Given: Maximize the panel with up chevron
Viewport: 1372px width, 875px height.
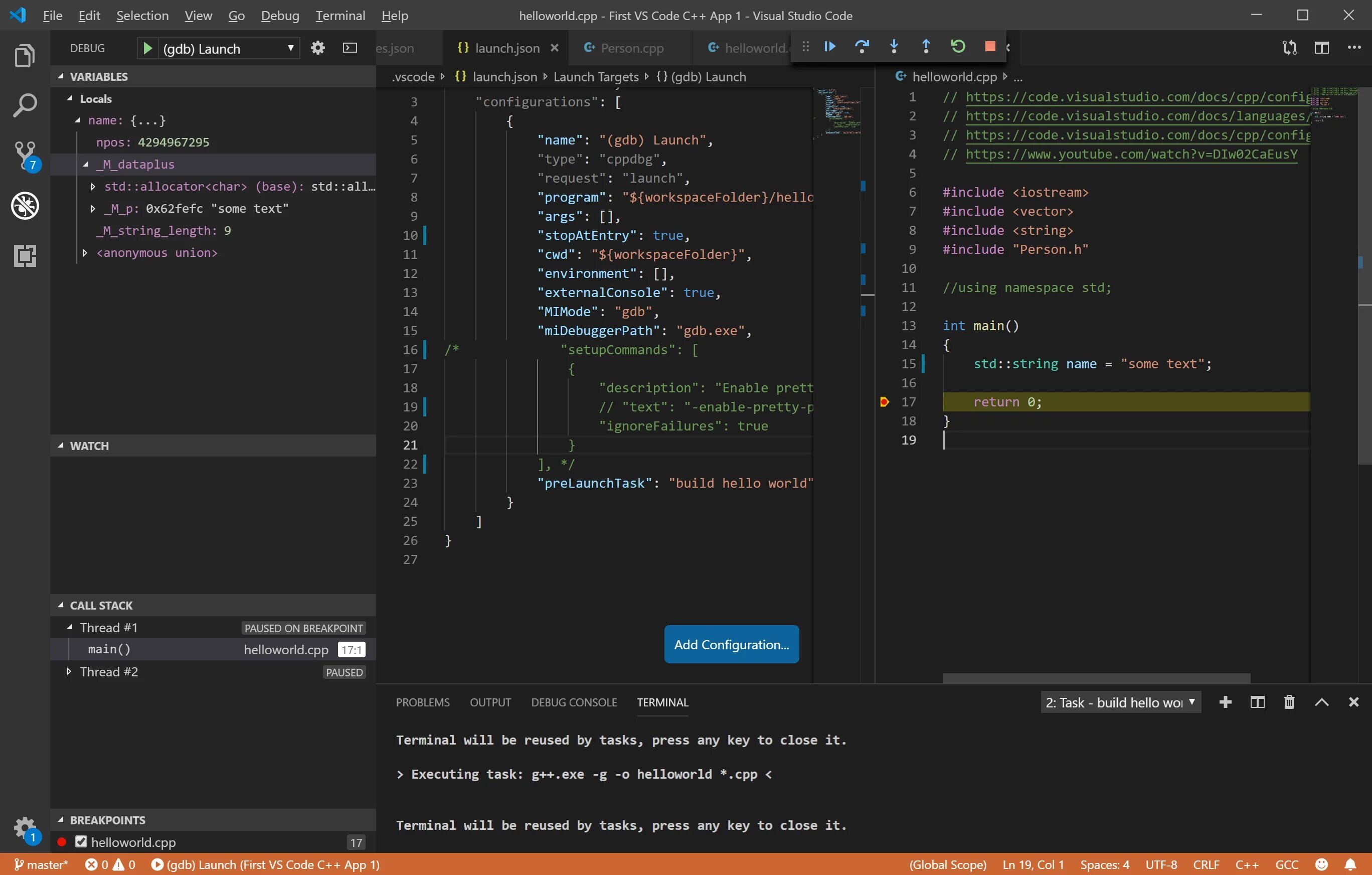Looking at the screenshot, I should tap(1322, 702).
